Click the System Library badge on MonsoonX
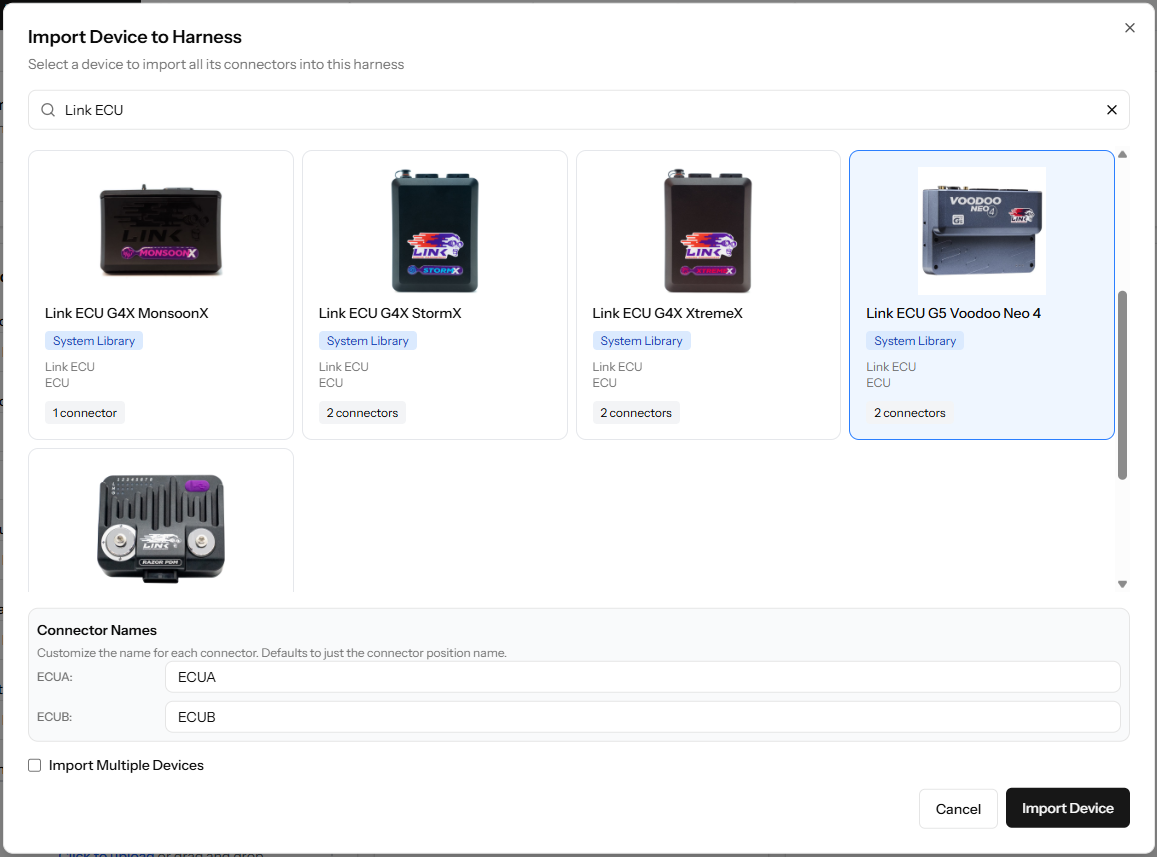Screen dimensions: 1157x857 tap(94, 340)
